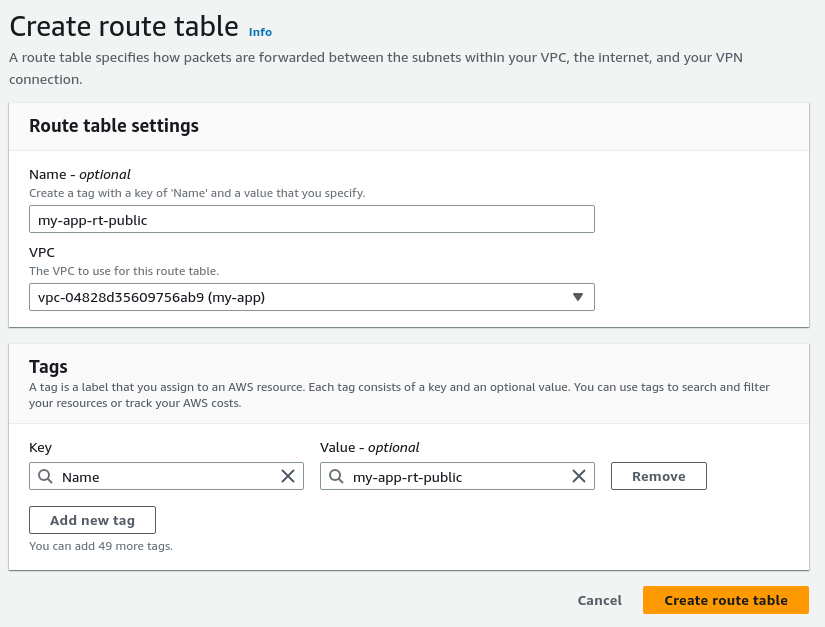Screen dimensions: 825x627
Task: Click the 'Name - optional' field label
Action: point(80,174)
